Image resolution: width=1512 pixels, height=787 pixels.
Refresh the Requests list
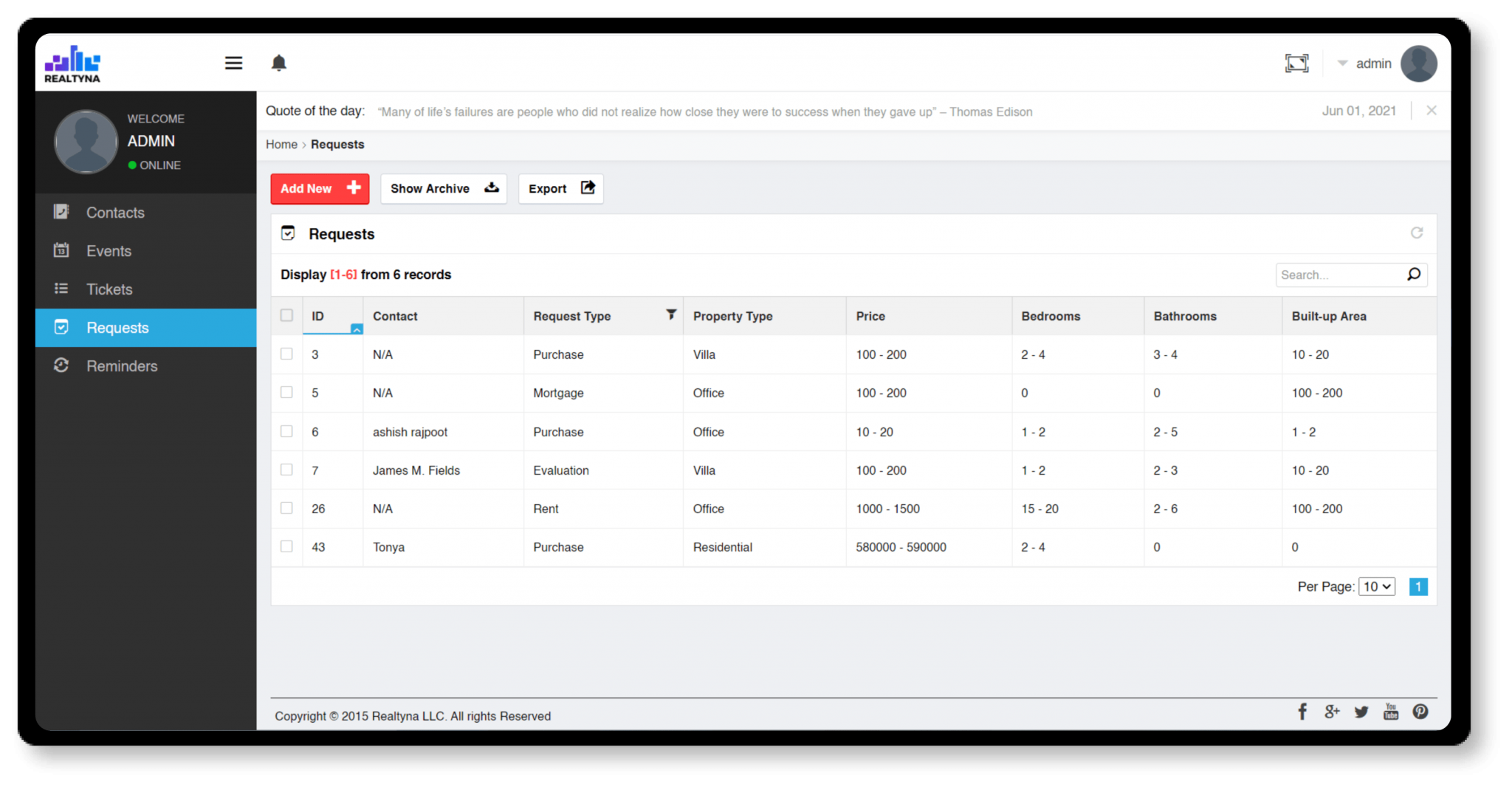pos(1417,233)
